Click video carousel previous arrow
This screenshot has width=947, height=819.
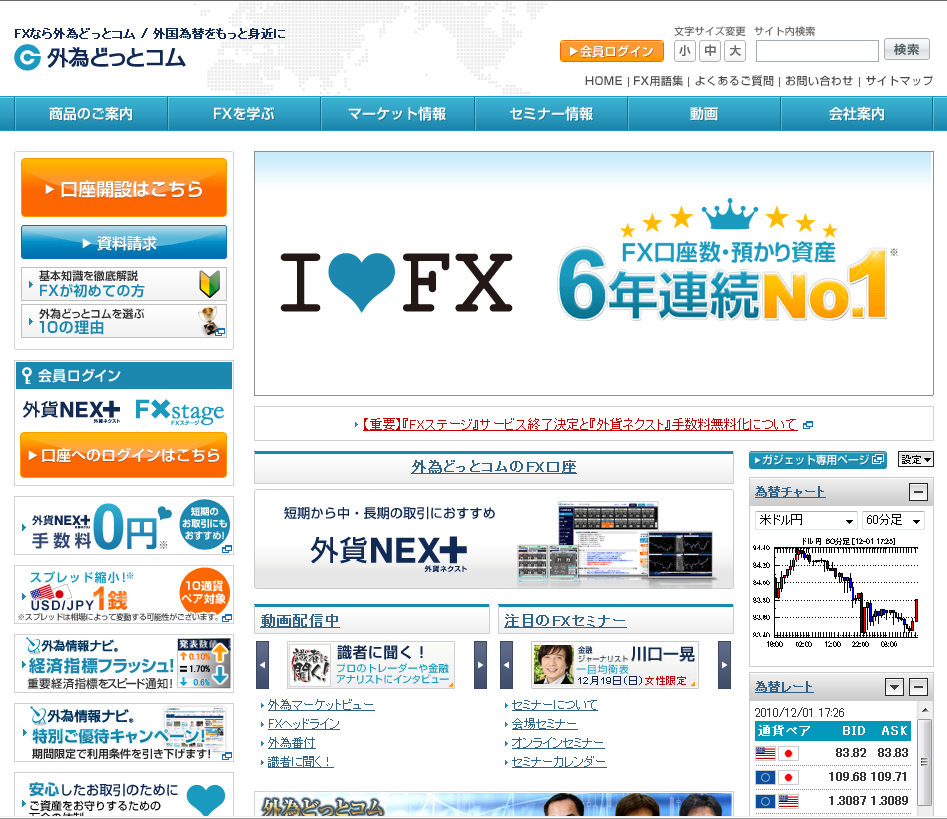click(262, 665)
